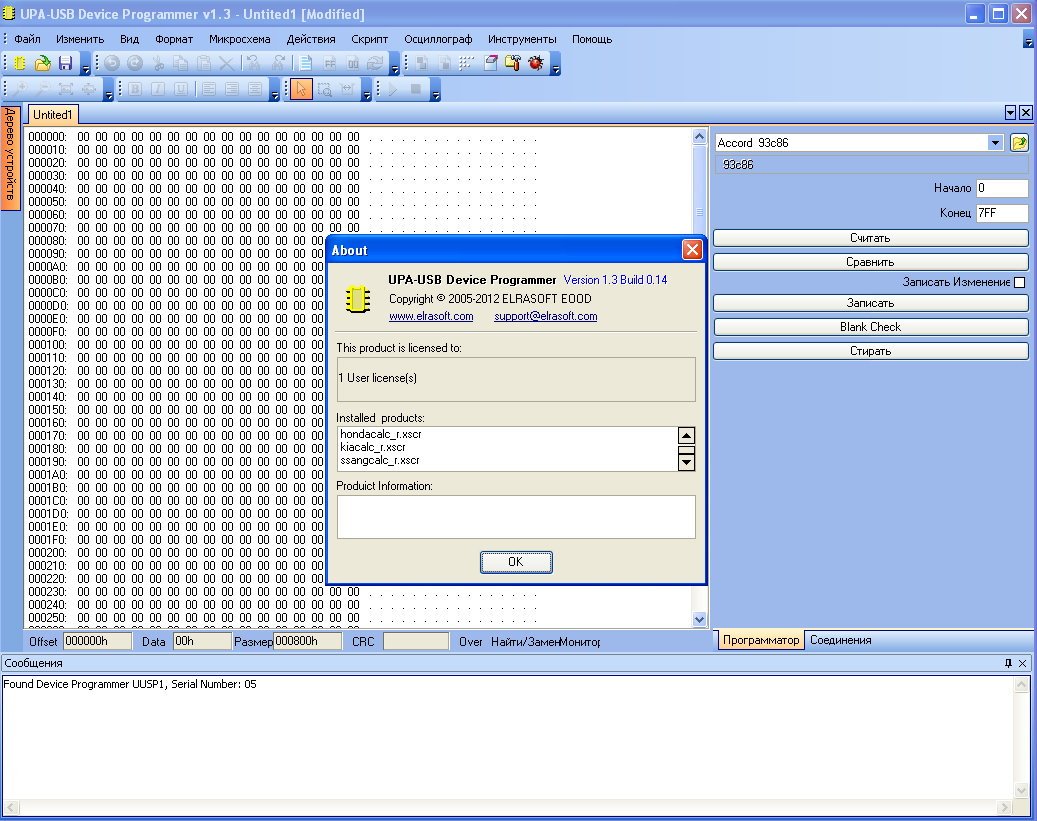This screenshot has height=821, width=1037.
Task: Pin the Сообщения panel
Action: (1008, 663)
